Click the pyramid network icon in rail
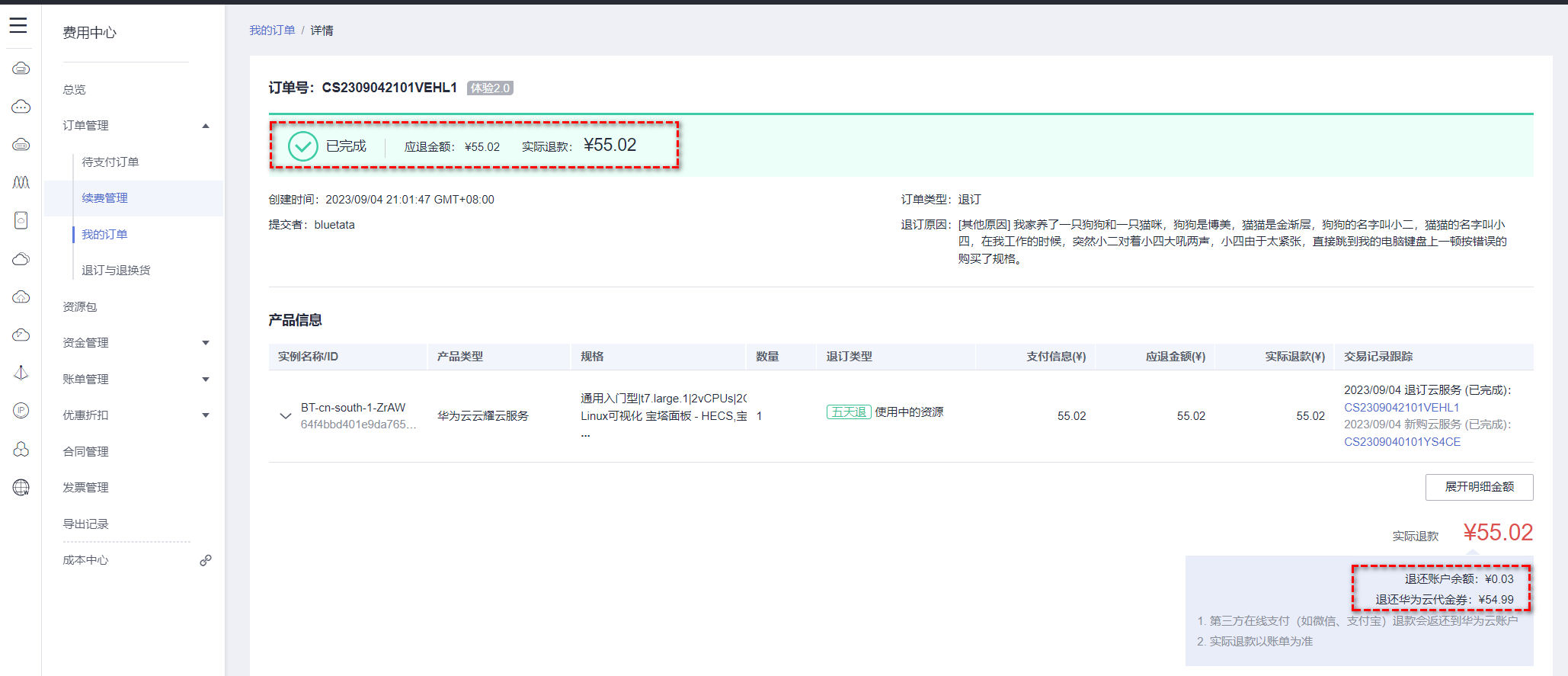This screenshot has height=676, width=1568. tap(21, 373)
